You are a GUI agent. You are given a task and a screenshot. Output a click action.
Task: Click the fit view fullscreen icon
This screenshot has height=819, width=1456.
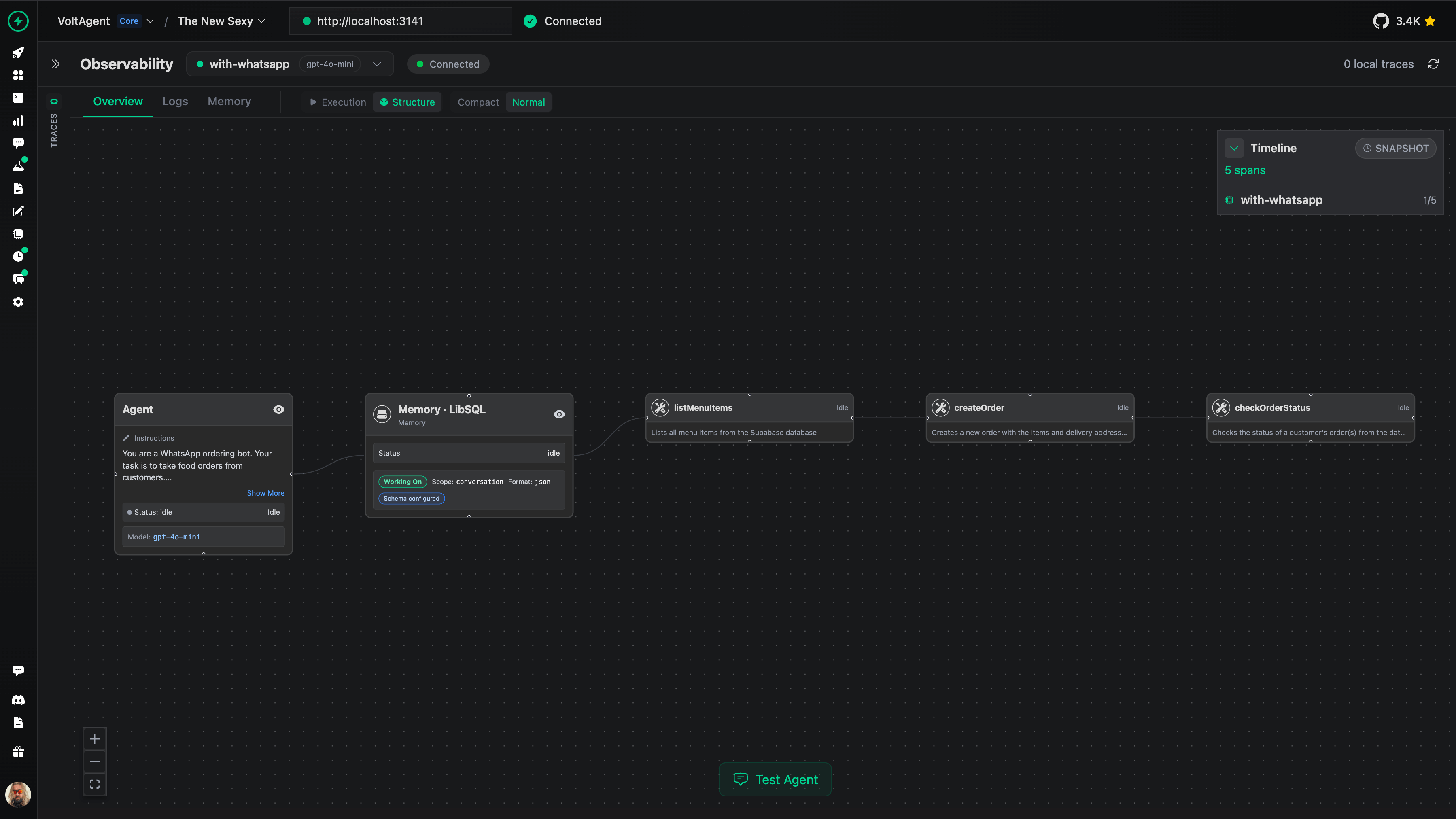94,784
